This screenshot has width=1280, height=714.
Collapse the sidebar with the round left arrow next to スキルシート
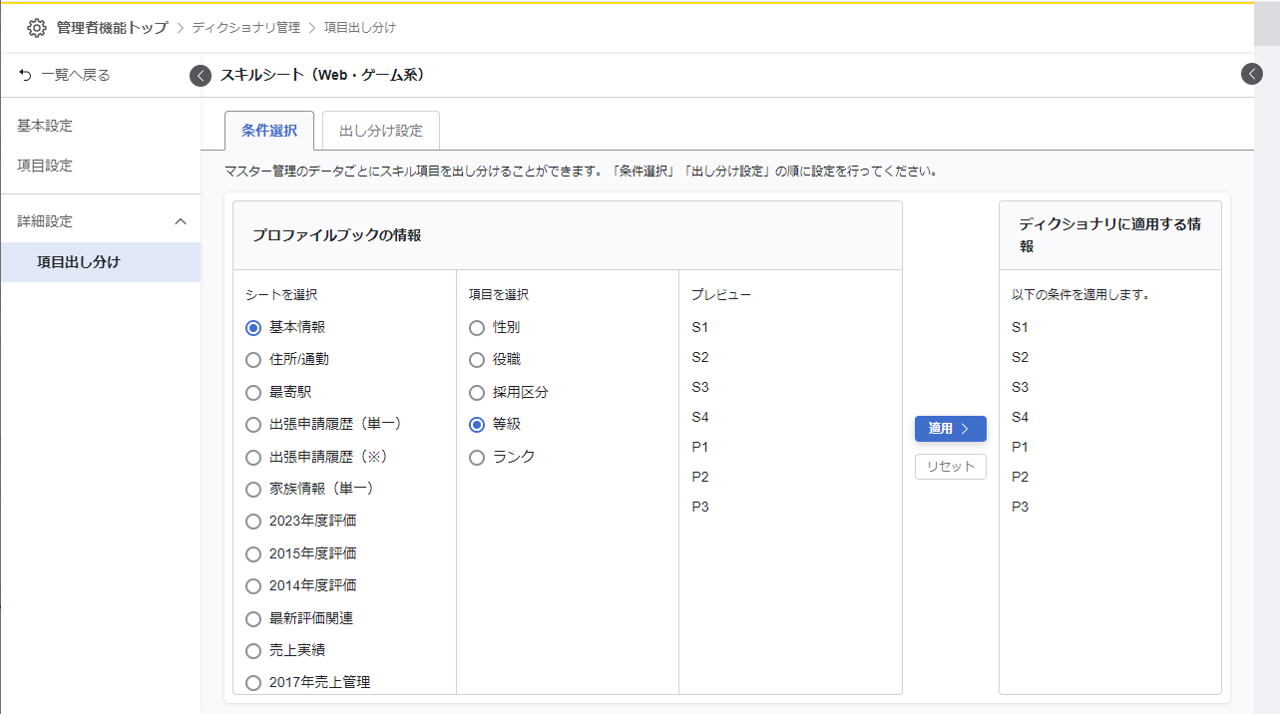tap(200, 75)
